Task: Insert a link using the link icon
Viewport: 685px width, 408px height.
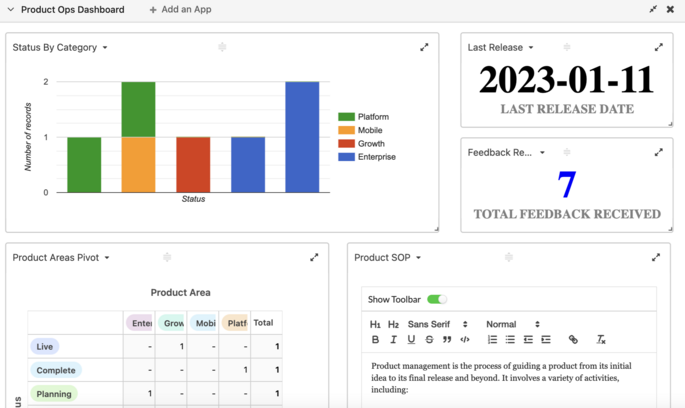Action: [573, 340]
